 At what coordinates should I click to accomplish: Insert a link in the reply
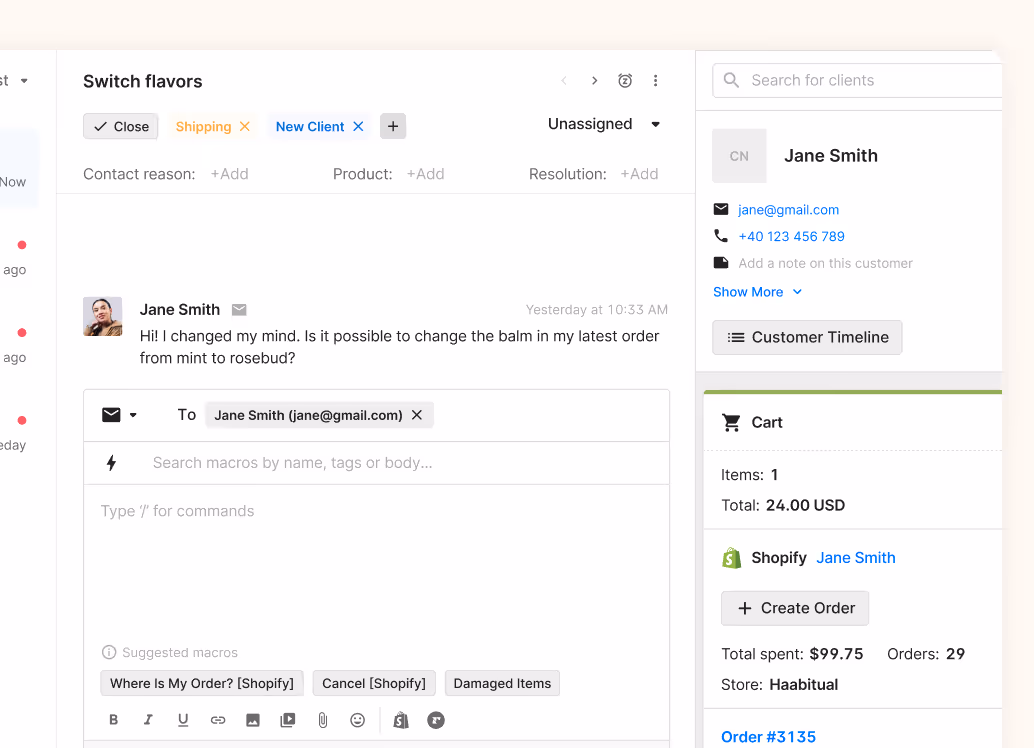point(218,720)
